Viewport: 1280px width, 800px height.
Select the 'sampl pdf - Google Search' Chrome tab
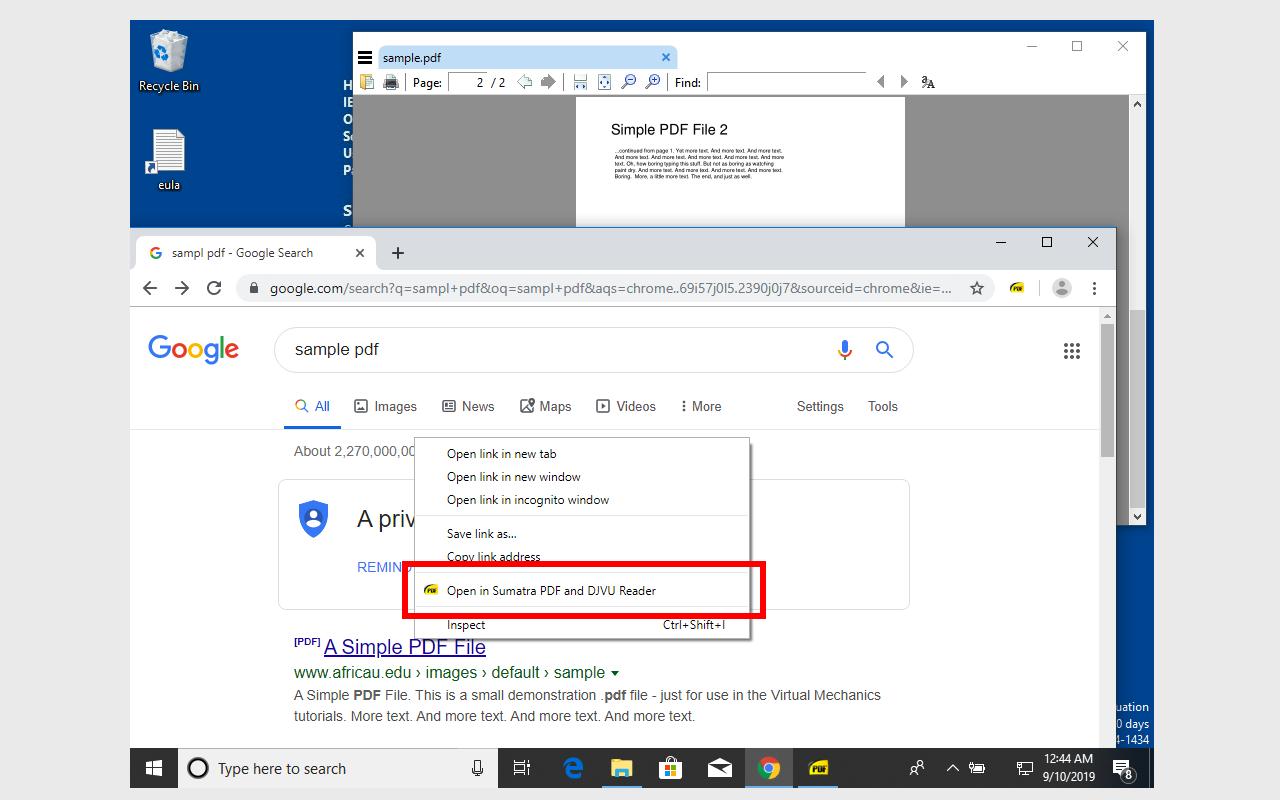pos(254,253)
